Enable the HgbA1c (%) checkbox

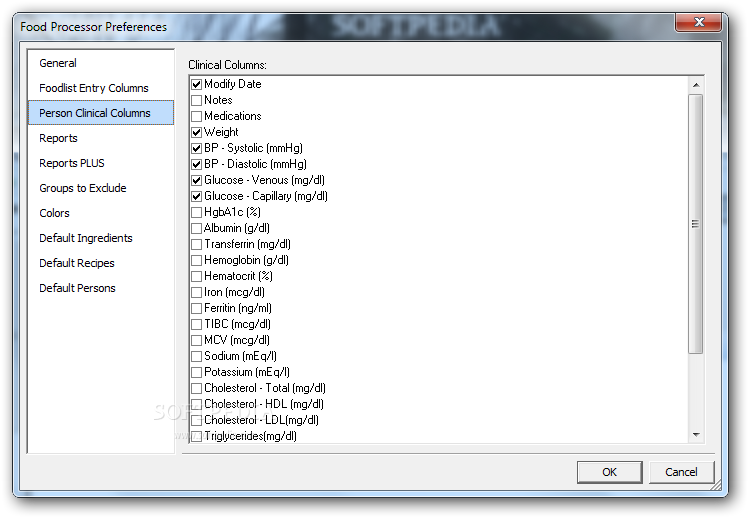pos(196,213)
